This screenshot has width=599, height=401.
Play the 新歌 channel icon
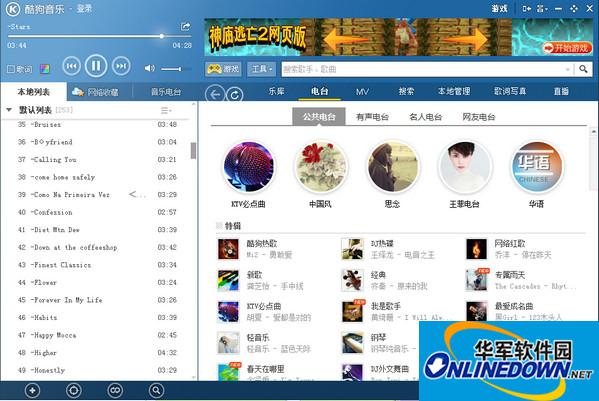pos(228,280)
